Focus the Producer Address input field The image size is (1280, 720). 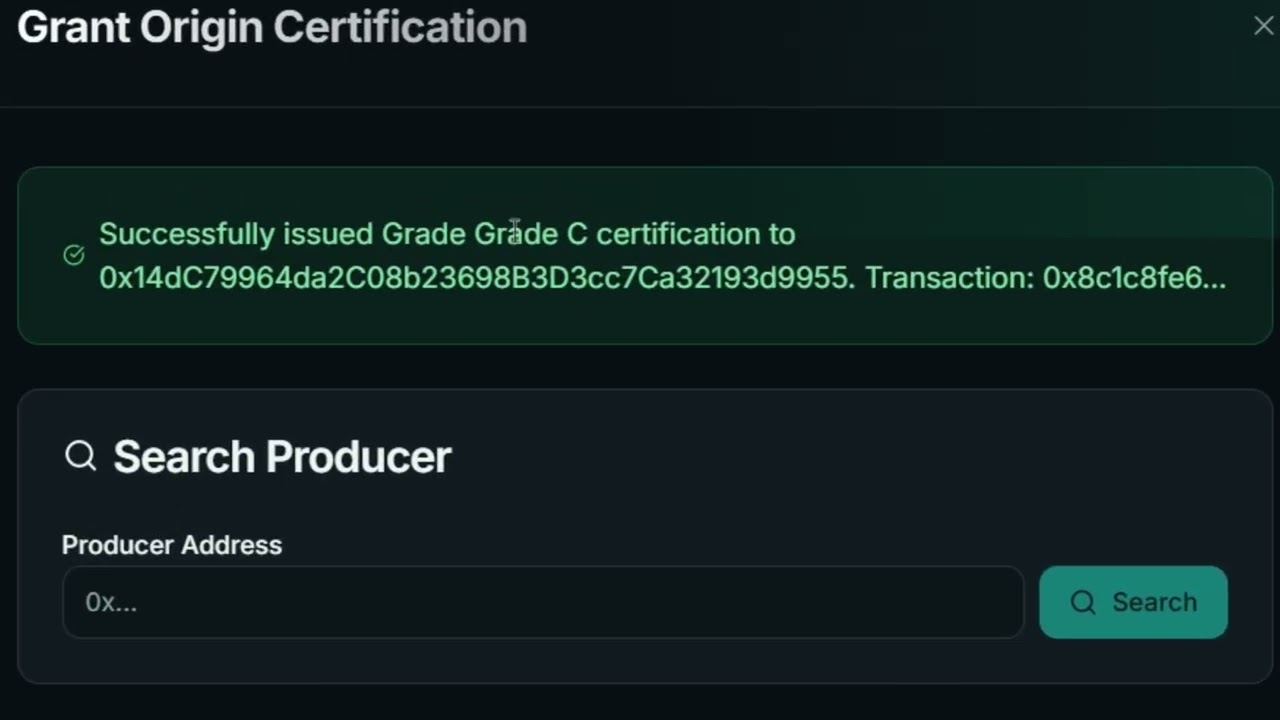pos(542,602)
